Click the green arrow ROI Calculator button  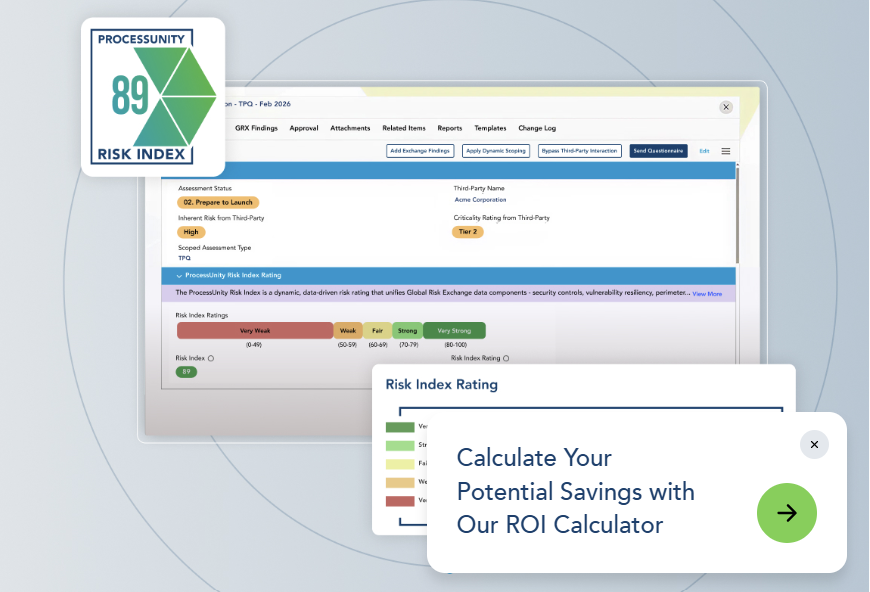click(x=786, y=513)
